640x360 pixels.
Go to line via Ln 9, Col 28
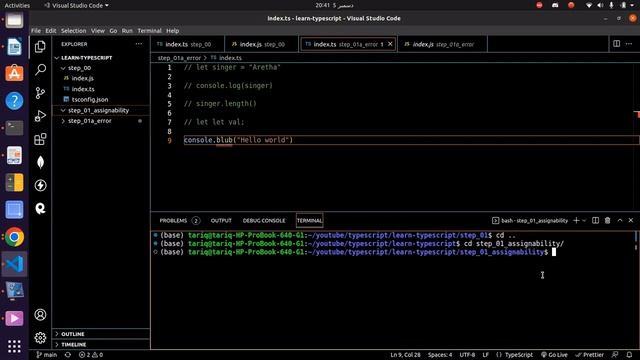(x=405, y=355)
